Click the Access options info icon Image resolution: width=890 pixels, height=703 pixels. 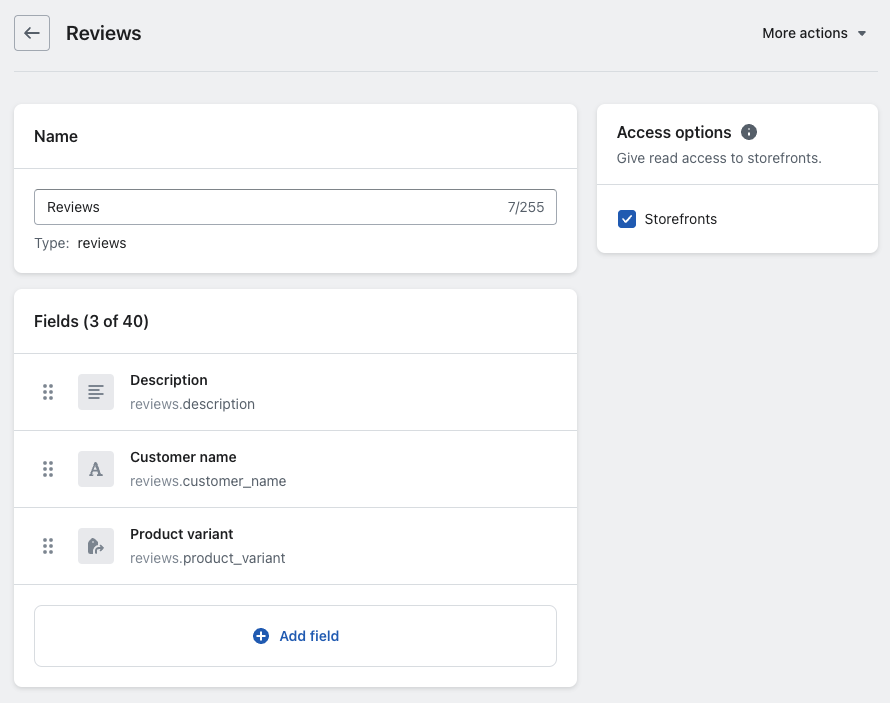pyautogui.click(x=749, y=132)
